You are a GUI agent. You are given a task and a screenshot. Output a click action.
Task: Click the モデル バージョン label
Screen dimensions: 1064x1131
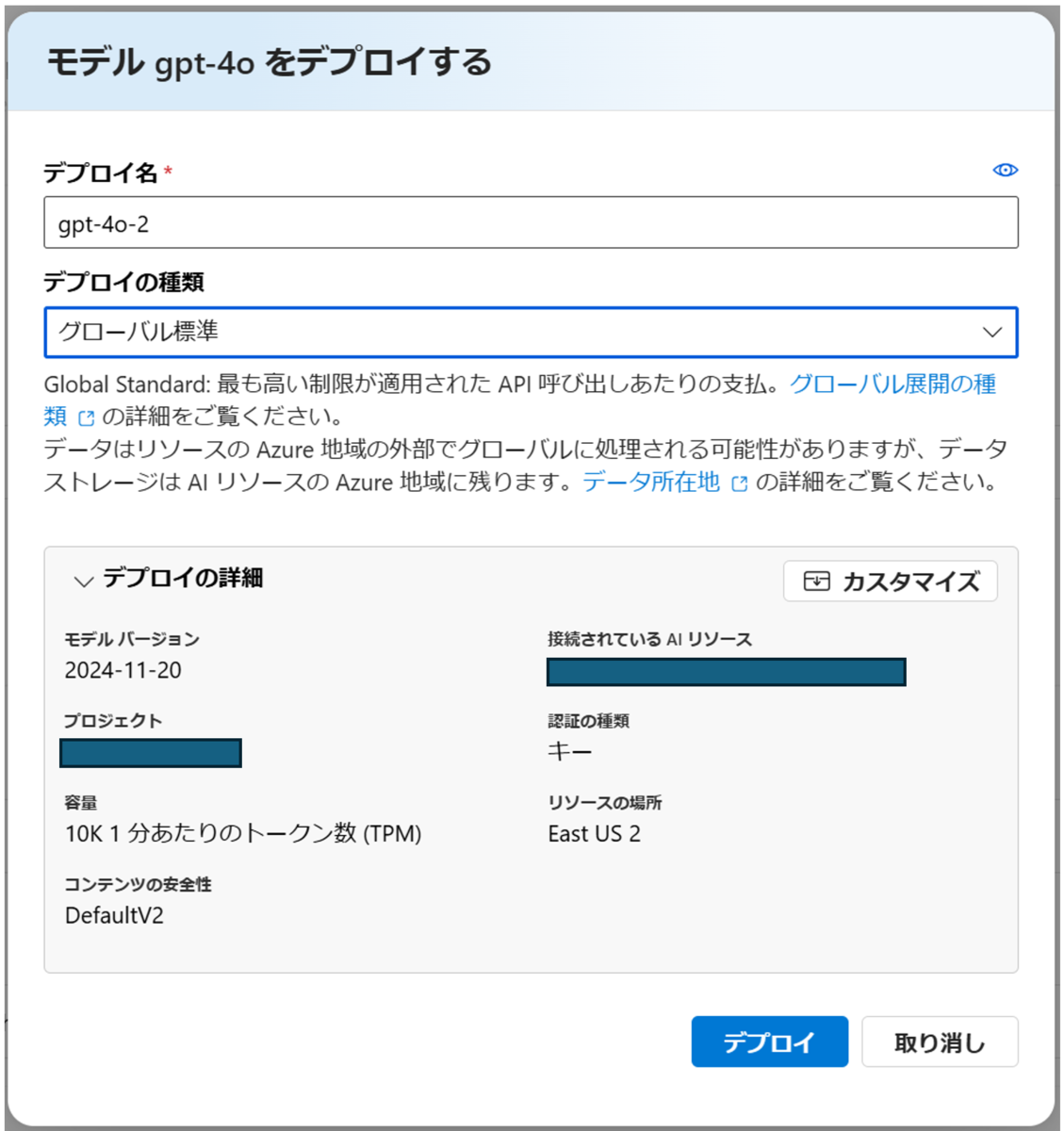[132, 639]
